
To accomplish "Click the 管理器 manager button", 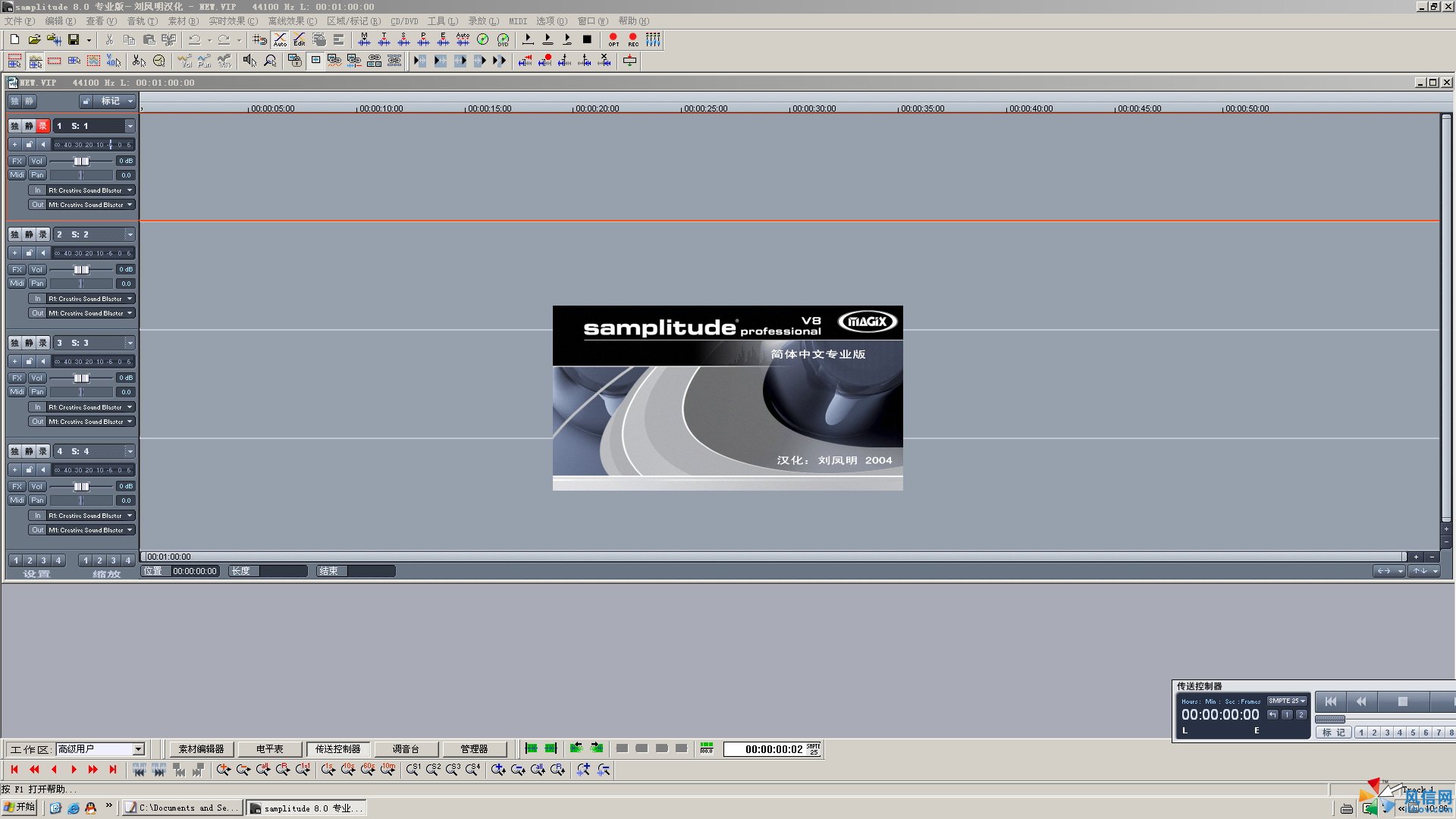I will click(x=474, y=749).
